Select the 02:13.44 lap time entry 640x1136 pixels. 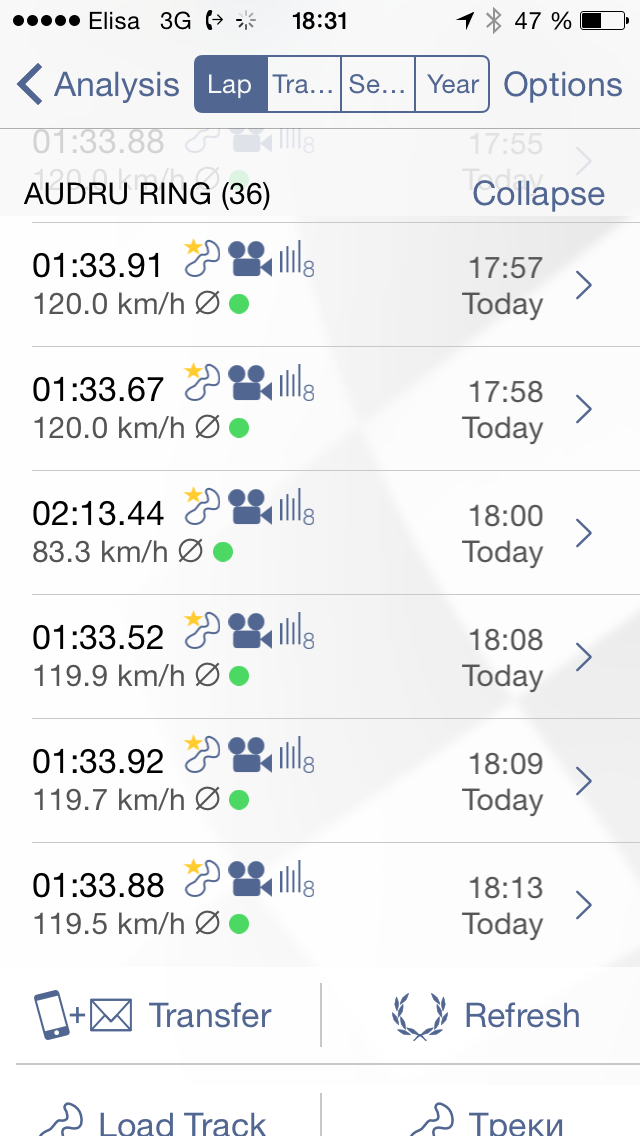click(98, 514)
